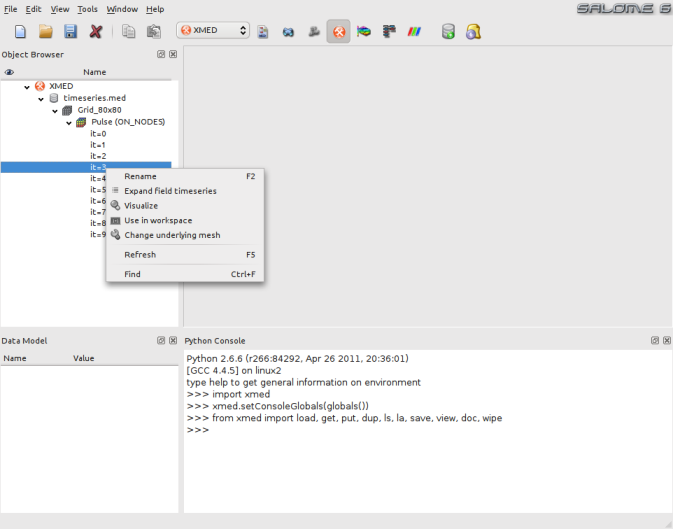Screen dimensions: 673x529
Task: Select the XMED root tree item
Action: pyautogui.click(x=61, y=86)
